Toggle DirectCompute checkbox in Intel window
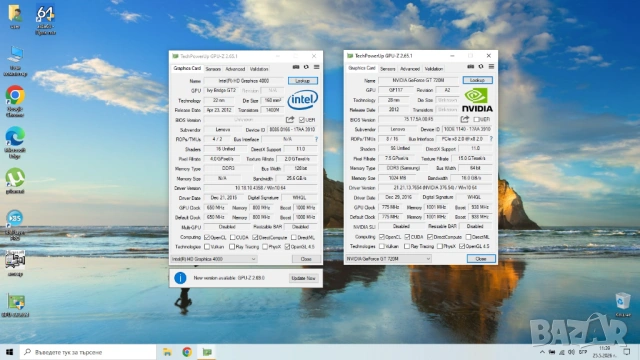Viewport: 640px width, 360px height. click(255, 237)
